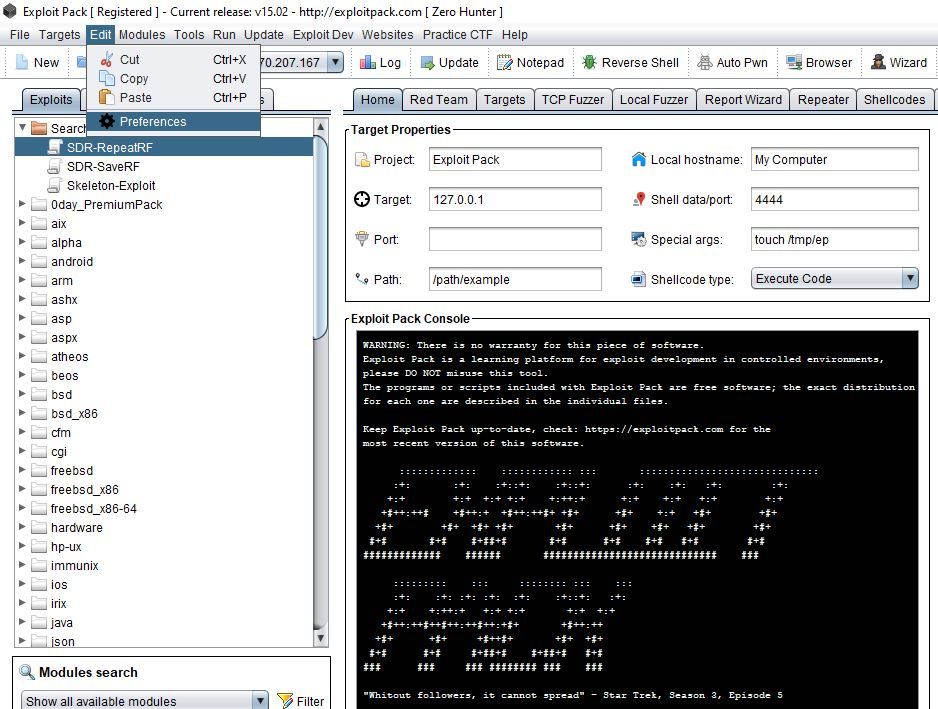Click the Update toolbar icon
Viewport: 938px width, 709px height.
427,62
